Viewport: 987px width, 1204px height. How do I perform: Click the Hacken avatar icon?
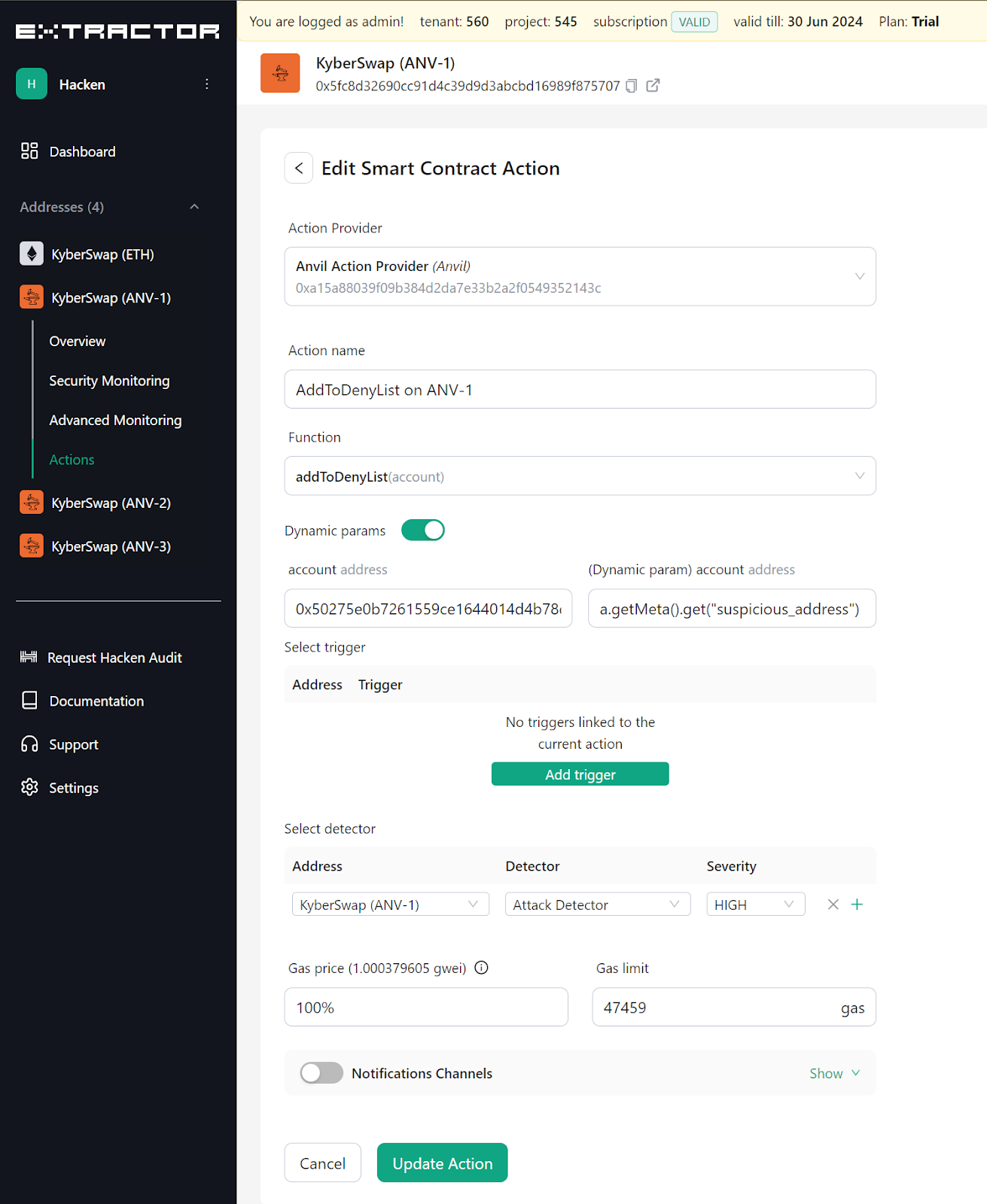coord(32,84)
